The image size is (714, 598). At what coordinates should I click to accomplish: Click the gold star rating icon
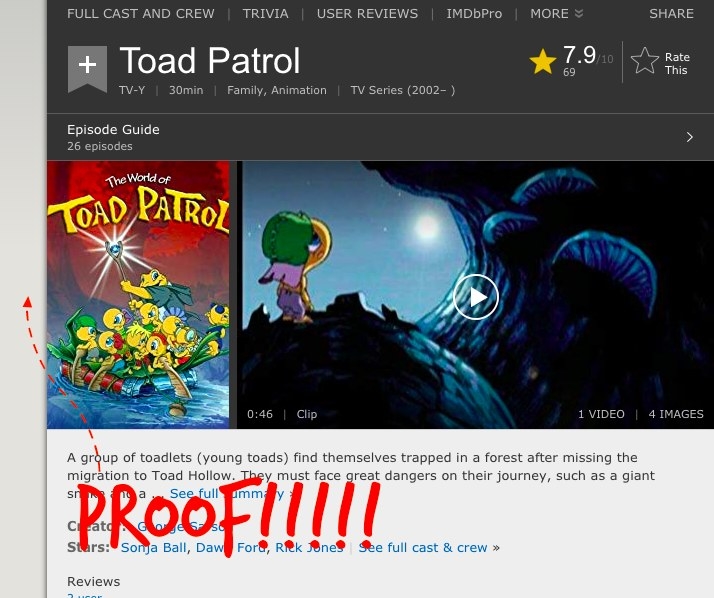(x=542, y=62)
